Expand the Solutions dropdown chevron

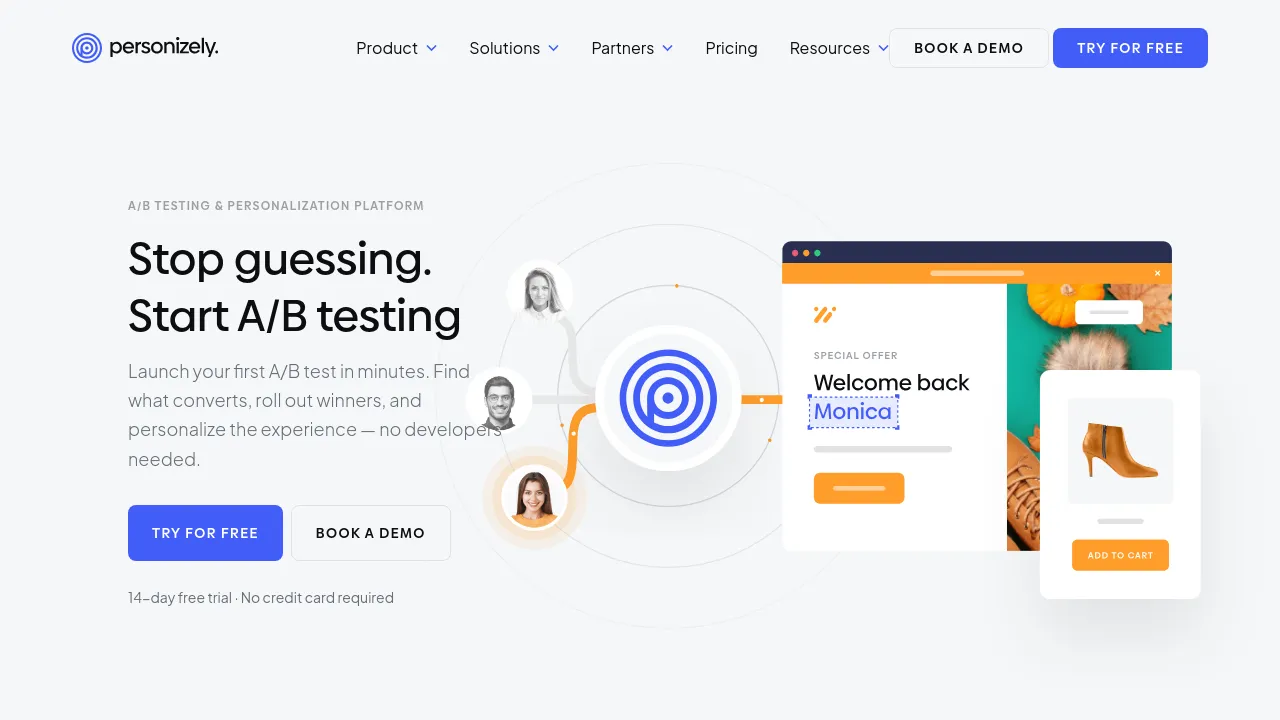pos(554,48)
